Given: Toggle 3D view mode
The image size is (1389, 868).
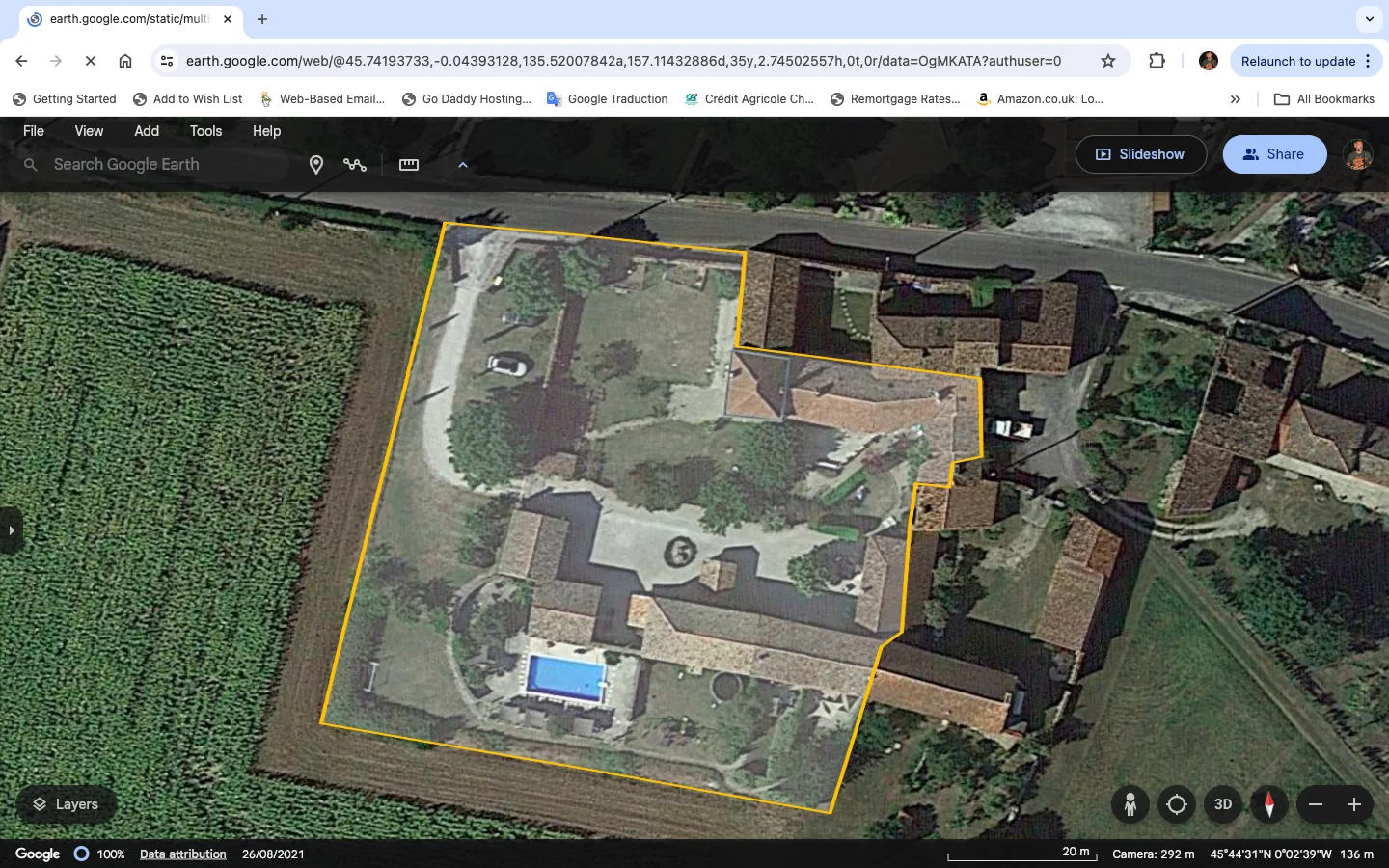Looking at the screenshot, I should (1223, 804).
